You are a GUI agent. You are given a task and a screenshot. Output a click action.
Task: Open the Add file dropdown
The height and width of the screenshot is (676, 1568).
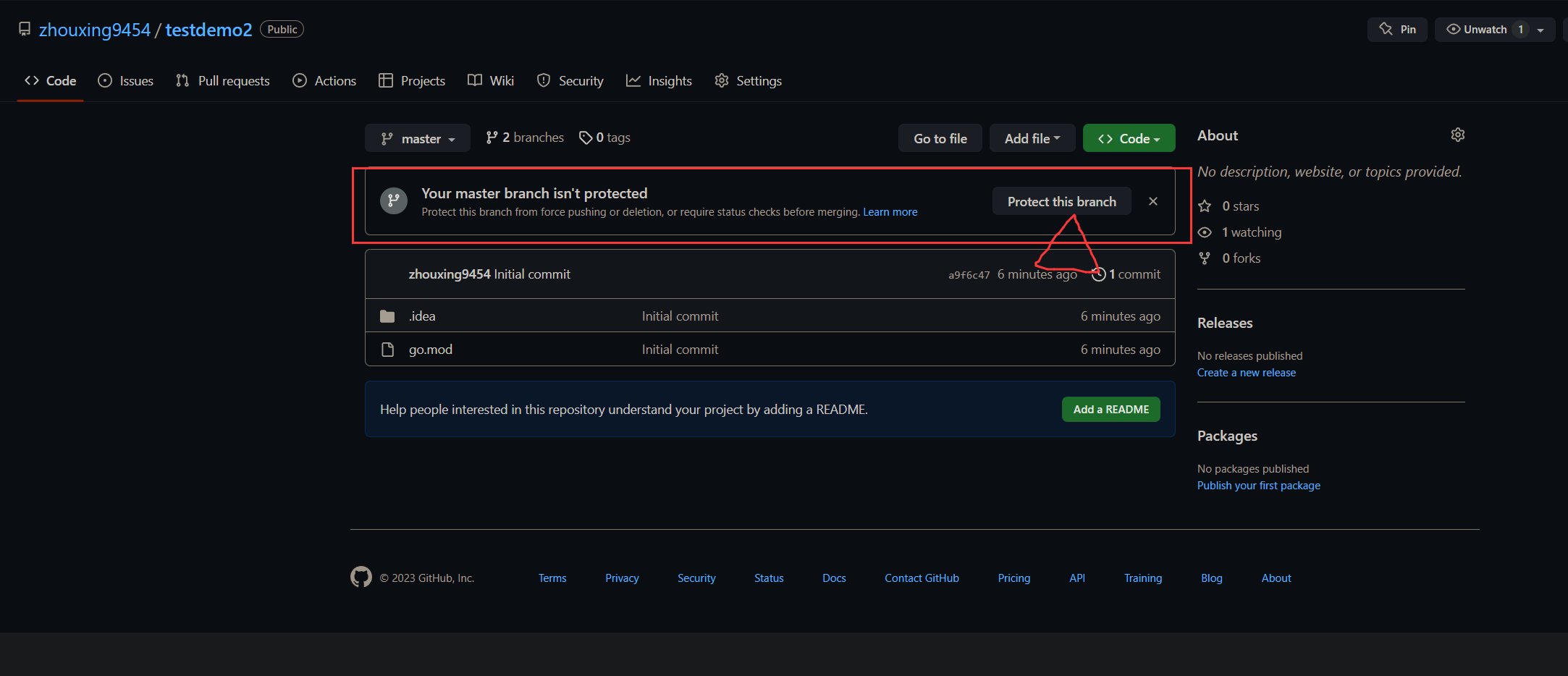(x=1032, y=138)
